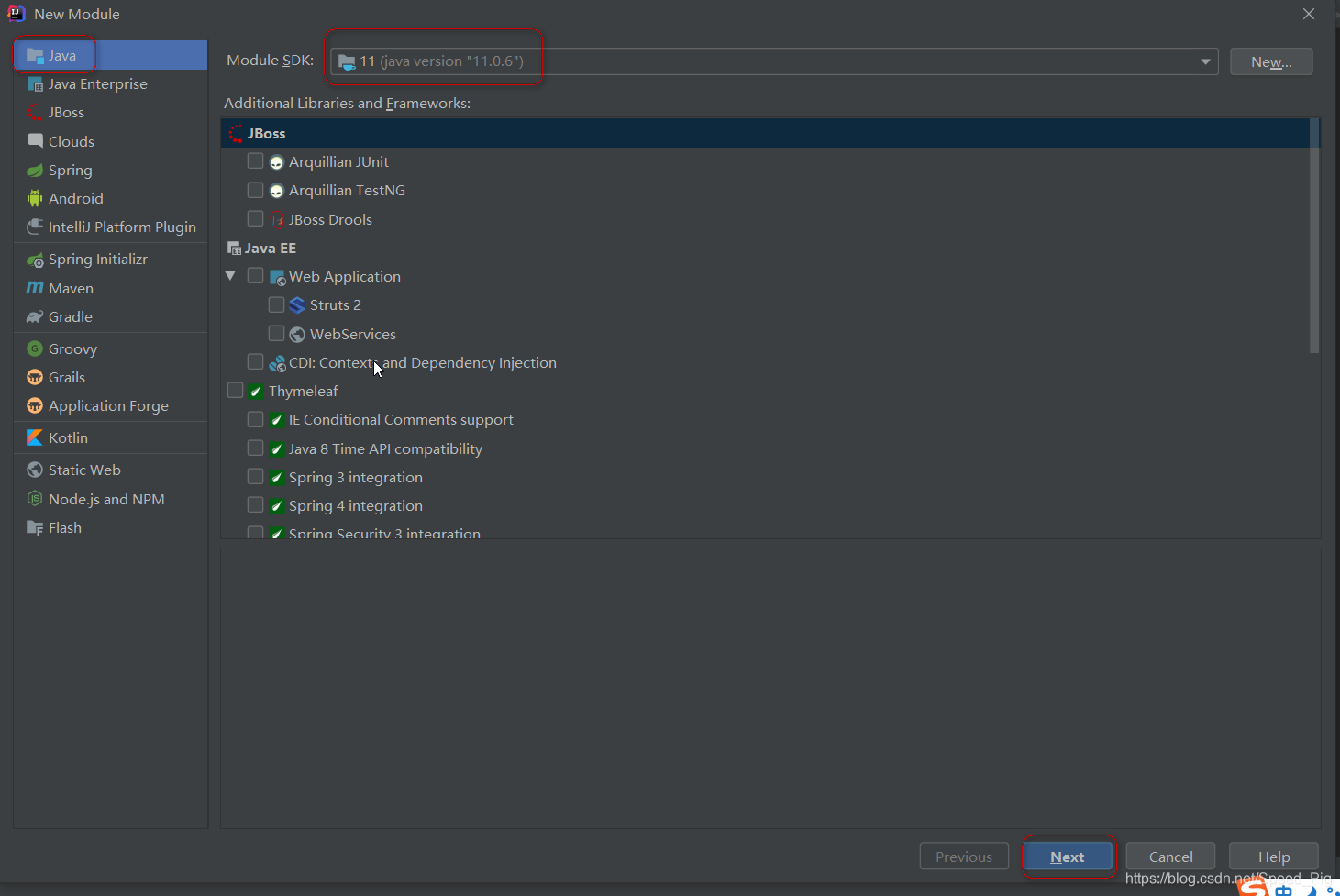Check the Web Application framework box
The height and width of the screenshot is (896, 1340).
(x=255, y=275)
